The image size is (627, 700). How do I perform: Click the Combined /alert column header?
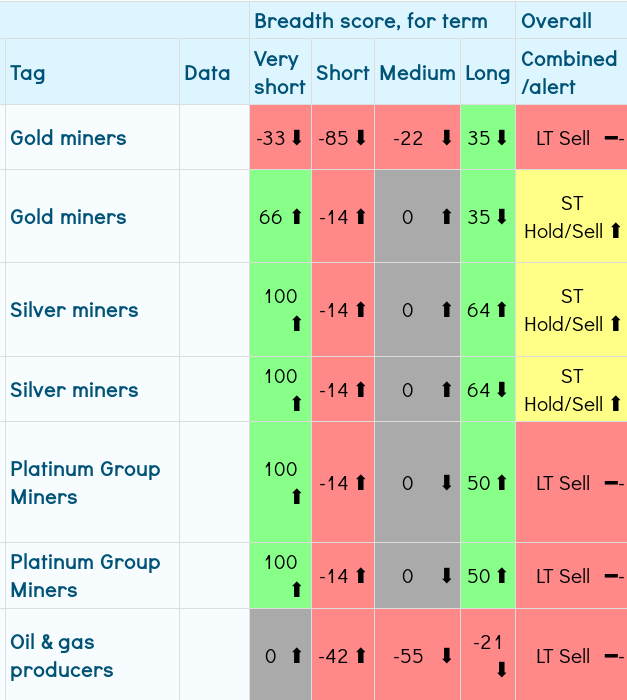(x=569, y=73)
